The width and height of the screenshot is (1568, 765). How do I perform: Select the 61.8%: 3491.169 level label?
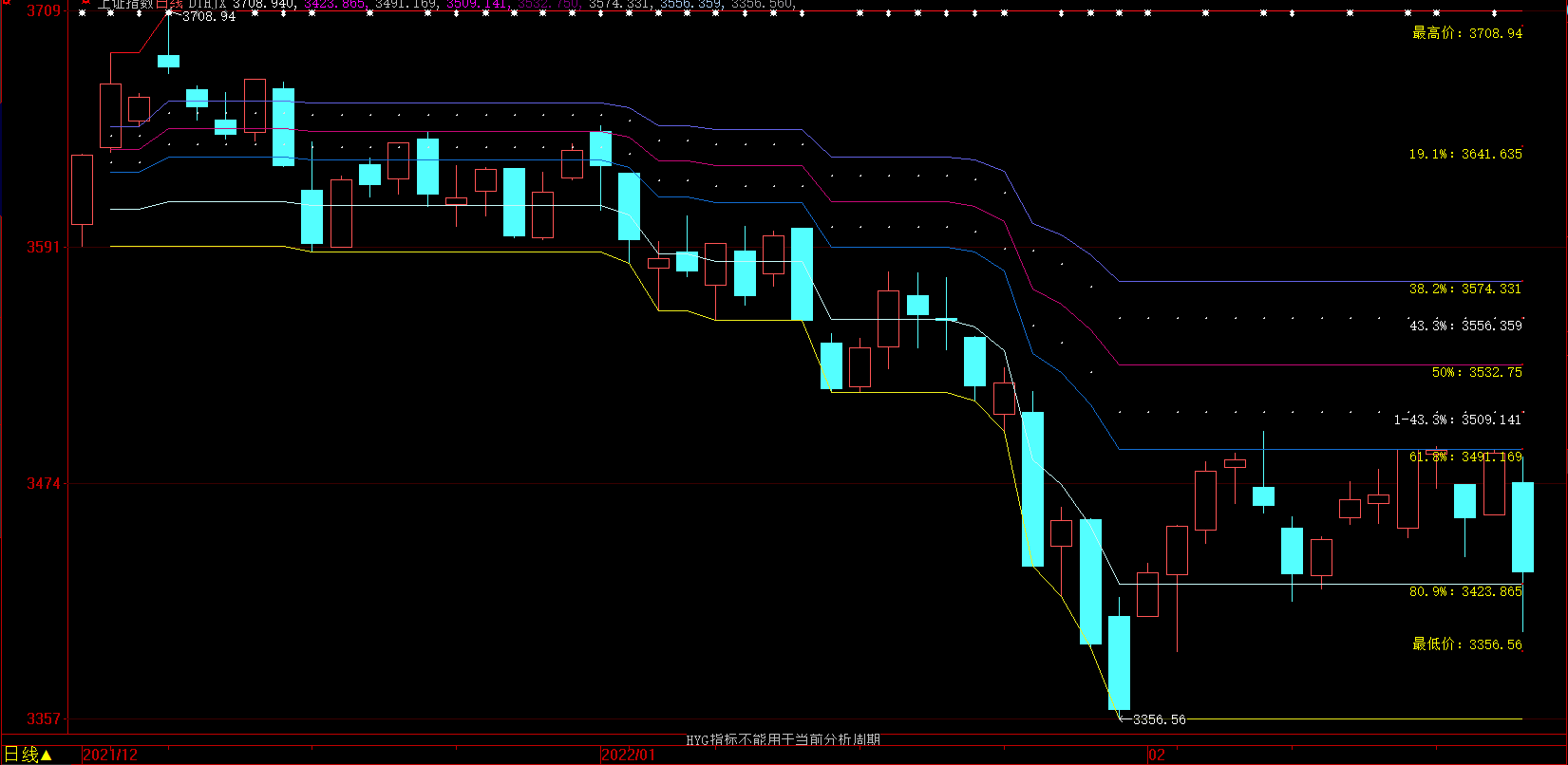pyautogui.click(x=1465, y=457)
